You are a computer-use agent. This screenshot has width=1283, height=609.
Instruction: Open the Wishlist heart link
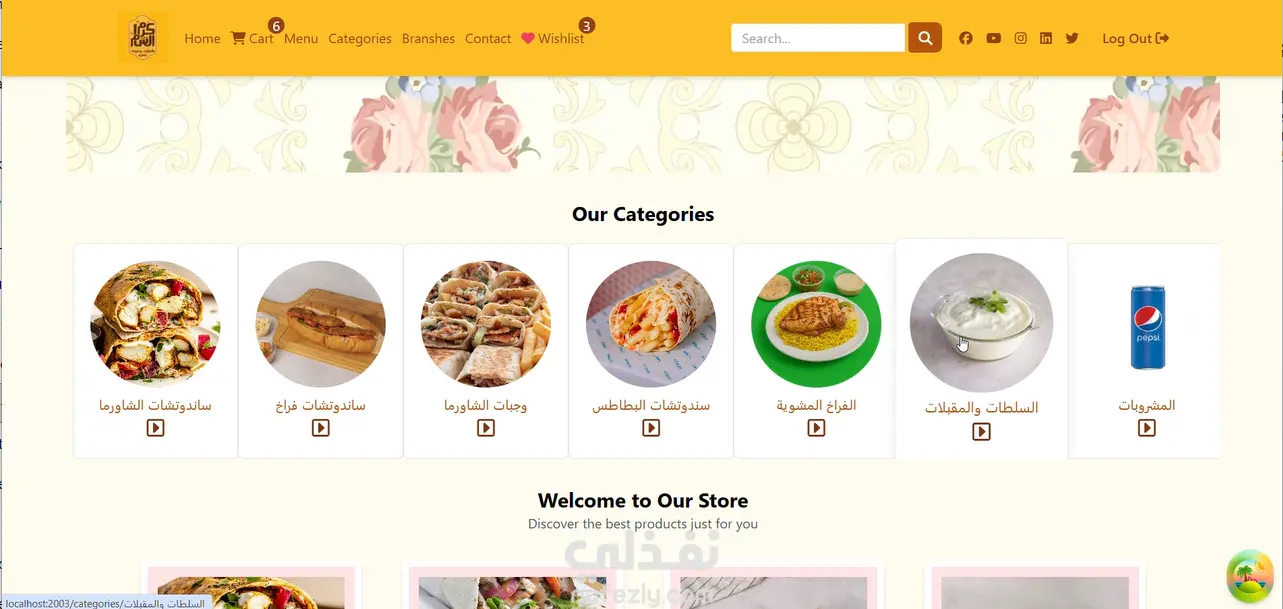tap(553, 38)
